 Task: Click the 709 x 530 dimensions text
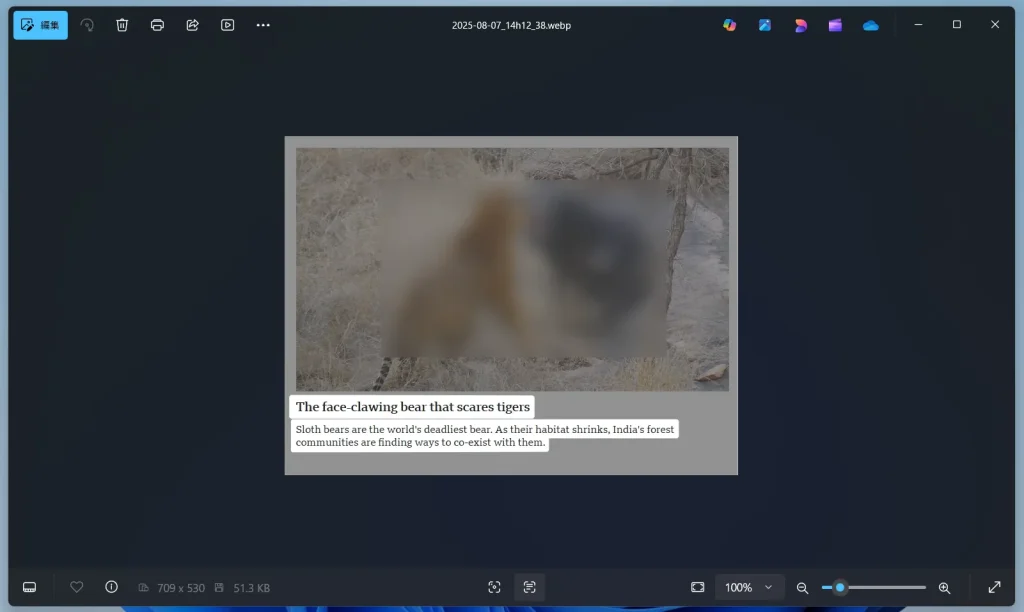point(181,588)
